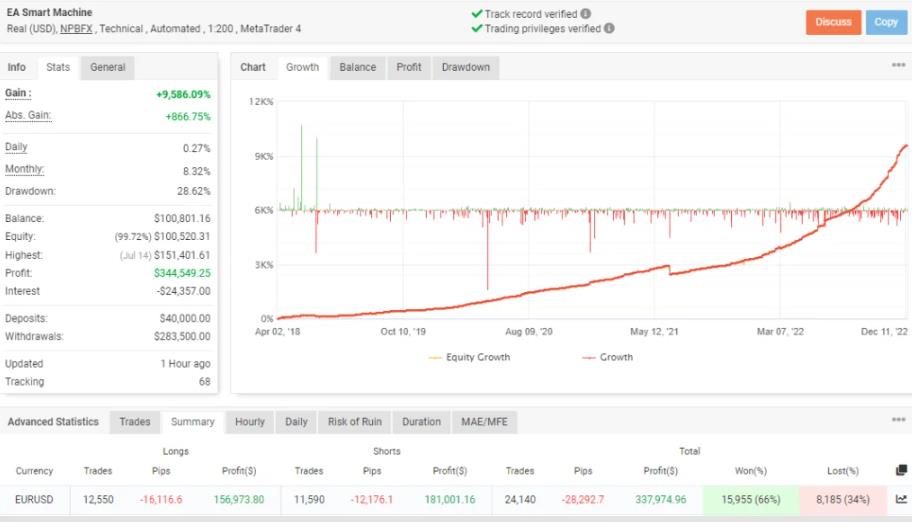
Task: Click the Trading privileges verified checkmark
Action: click(x=476, y=29)
